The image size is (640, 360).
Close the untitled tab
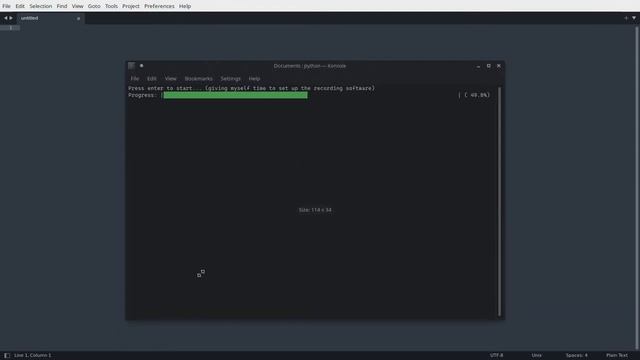coord(78,18)
